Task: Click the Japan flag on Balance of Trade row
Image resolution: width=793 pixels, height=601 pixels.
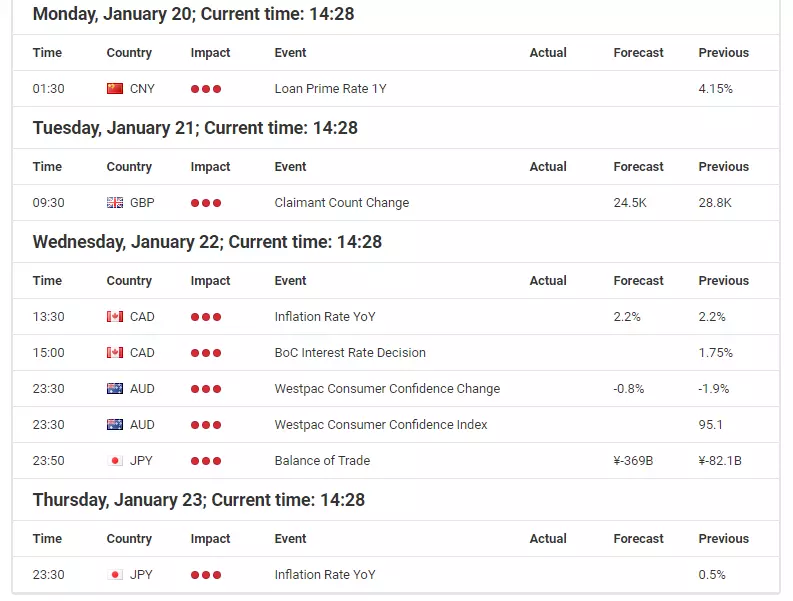Action: coord(115,461)
